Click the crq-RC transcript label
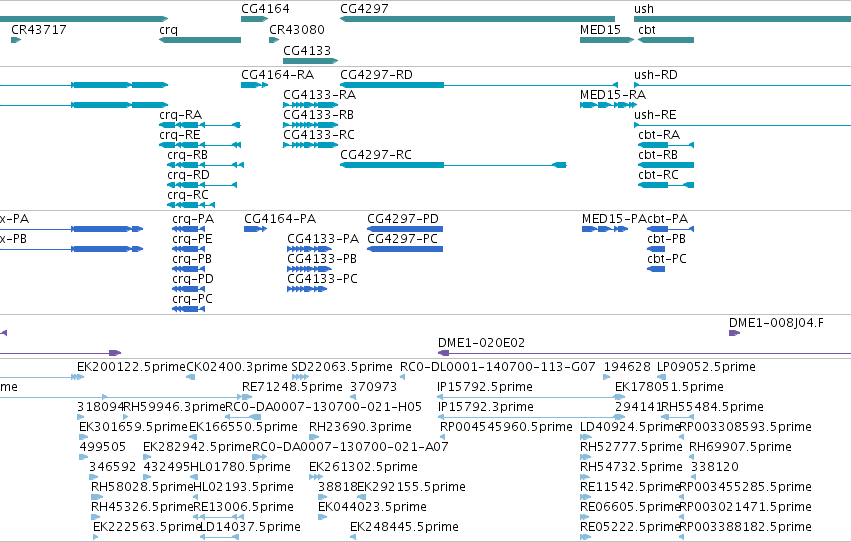The image size is (851, 542). click(188, 195)
